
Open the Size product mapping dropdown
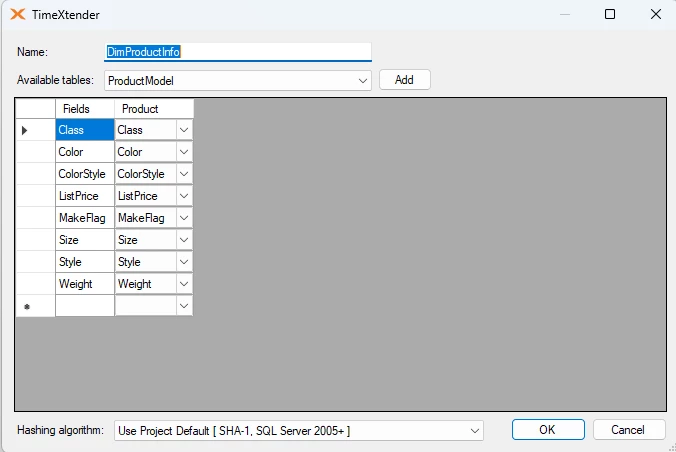coord(184,240)
